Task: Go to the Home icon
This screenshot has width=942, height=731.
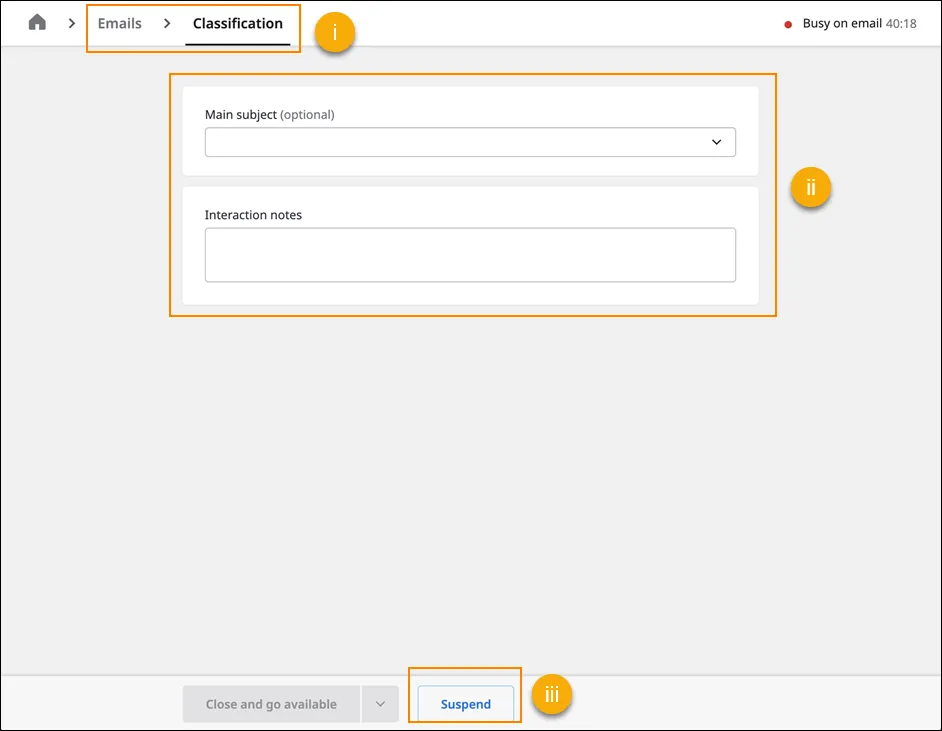Action: click(37, 23)
